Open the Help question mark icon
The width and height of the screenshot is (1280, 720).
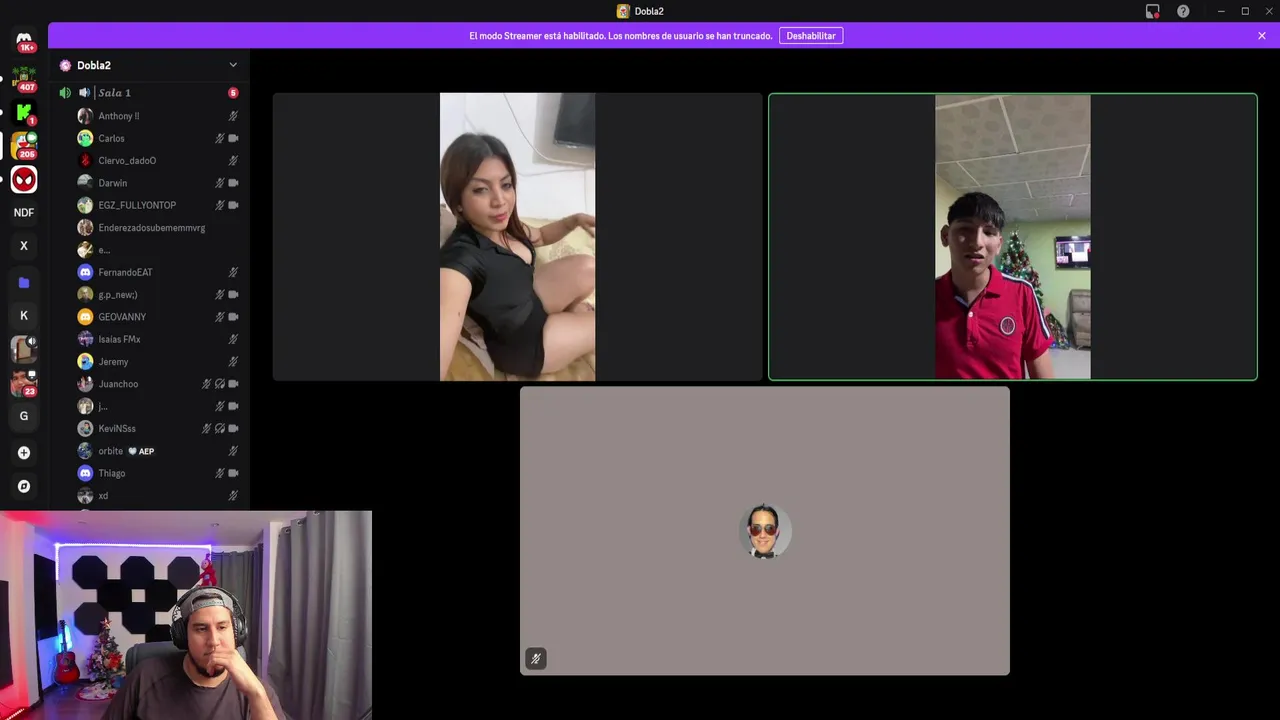(1183, 11)
